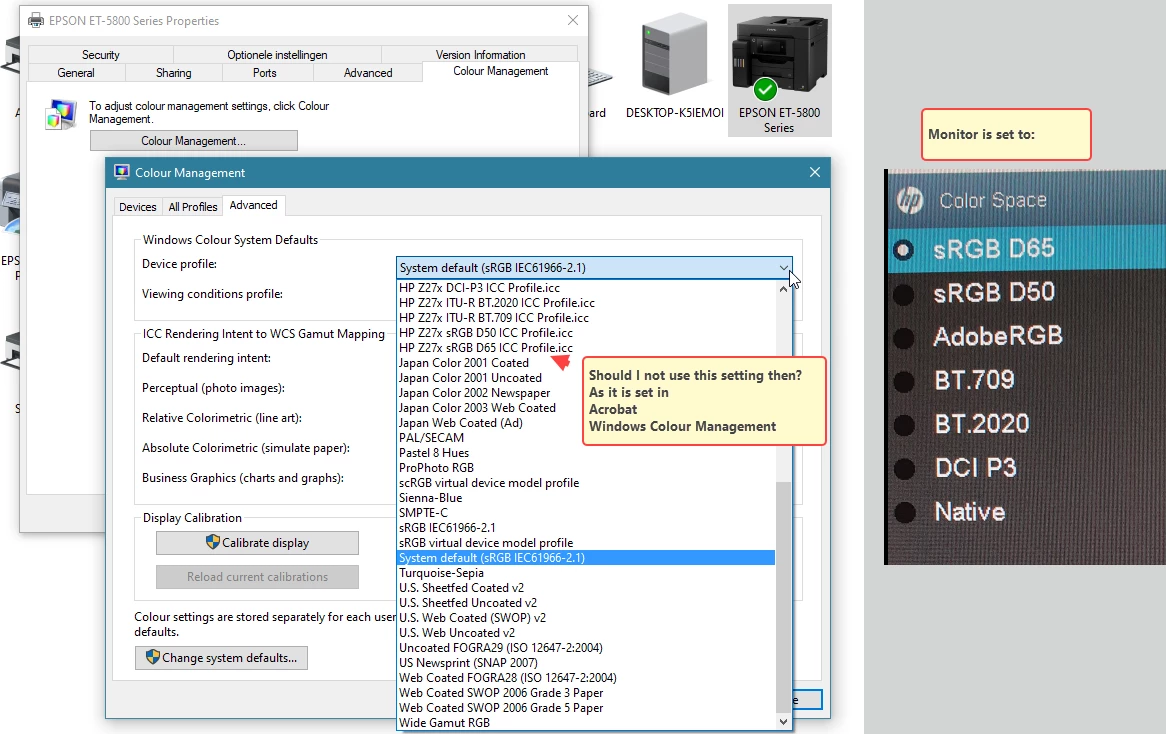Select sRGB D65 radio option on monitor
Viewport: 1166px width, 734px height.
pos(904,250)
